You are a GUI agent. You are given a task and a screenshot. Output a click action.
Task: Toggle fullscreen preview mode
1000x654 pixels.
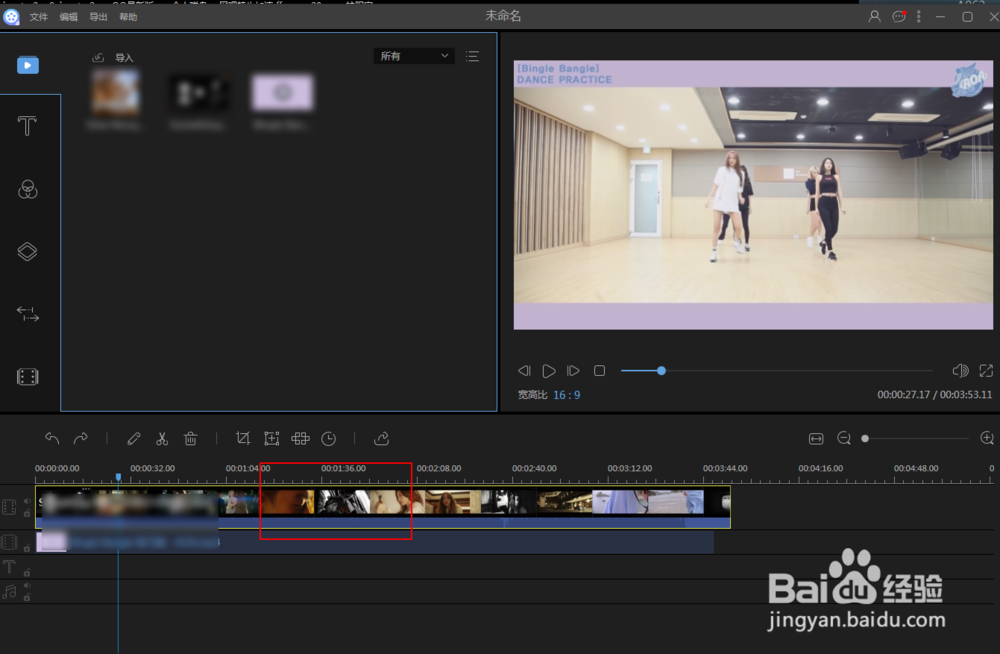[986, 371]
